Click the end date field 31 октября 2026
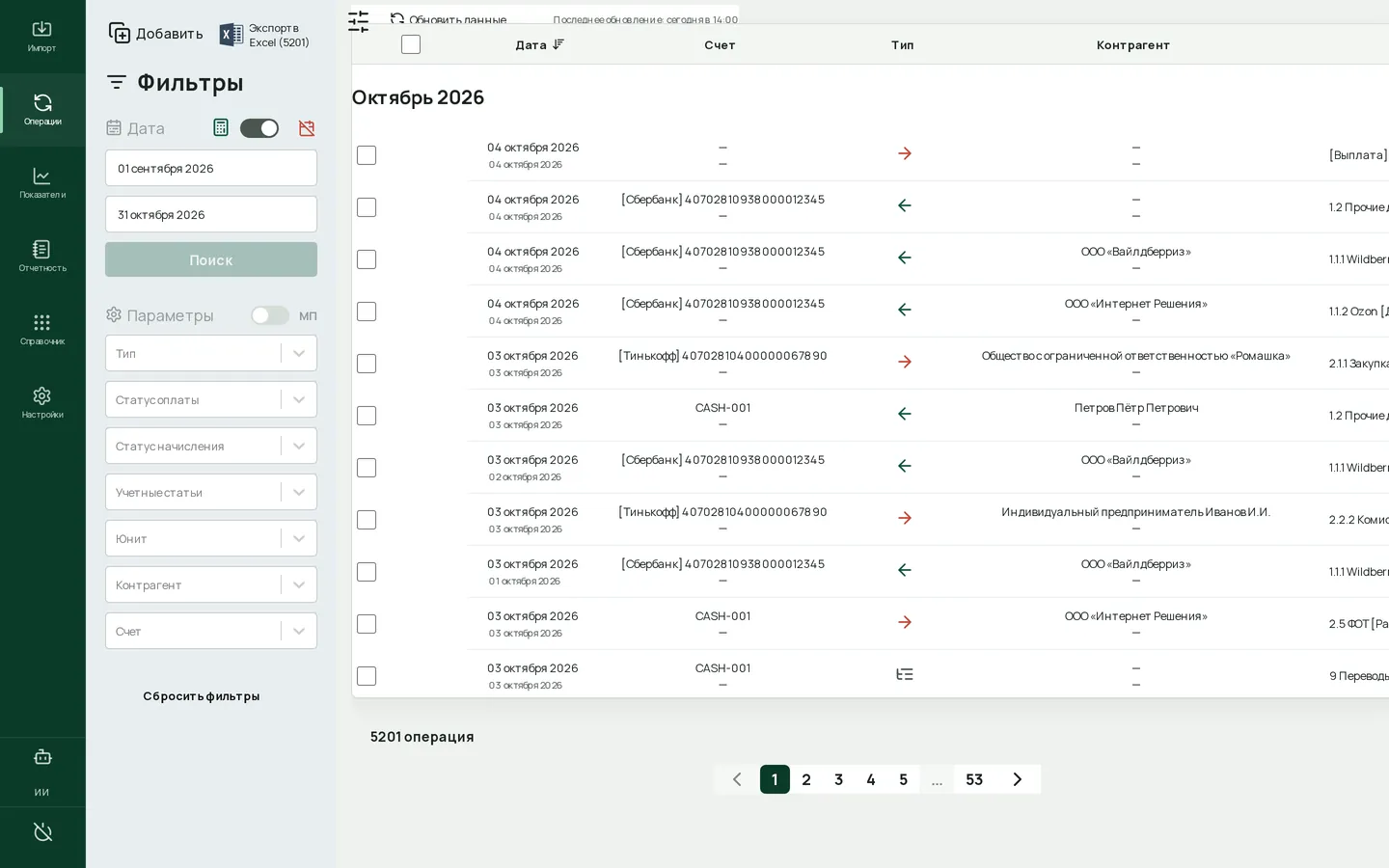 tap(211, 214)
